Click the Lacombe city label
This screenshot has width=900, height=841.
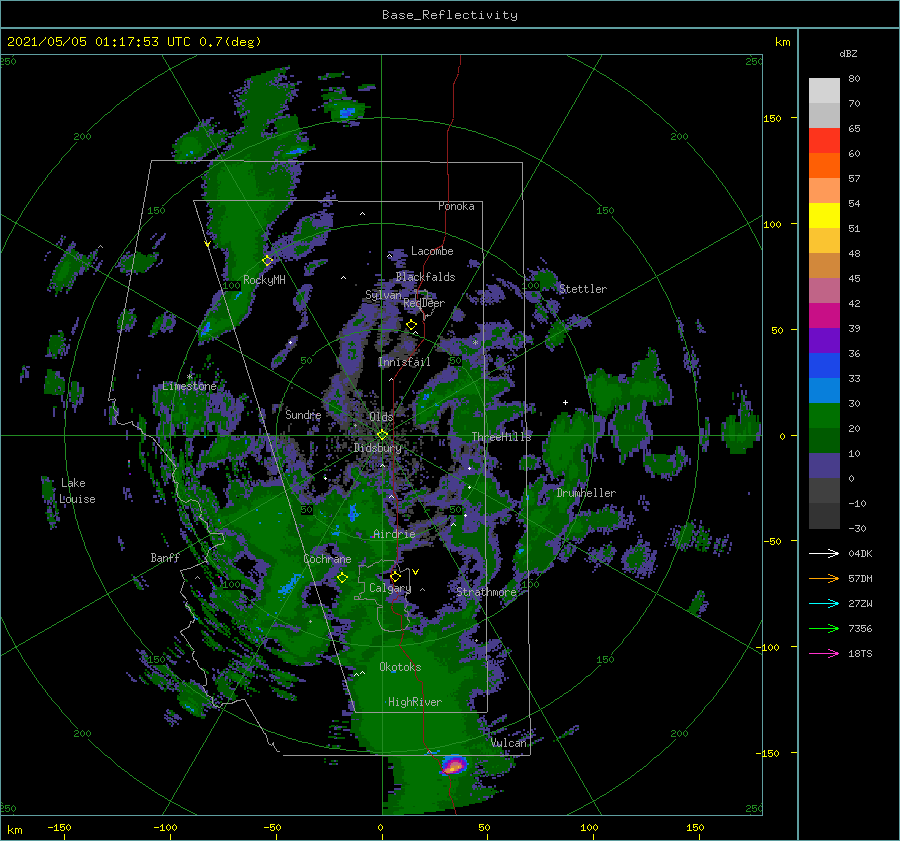(432, 251)
